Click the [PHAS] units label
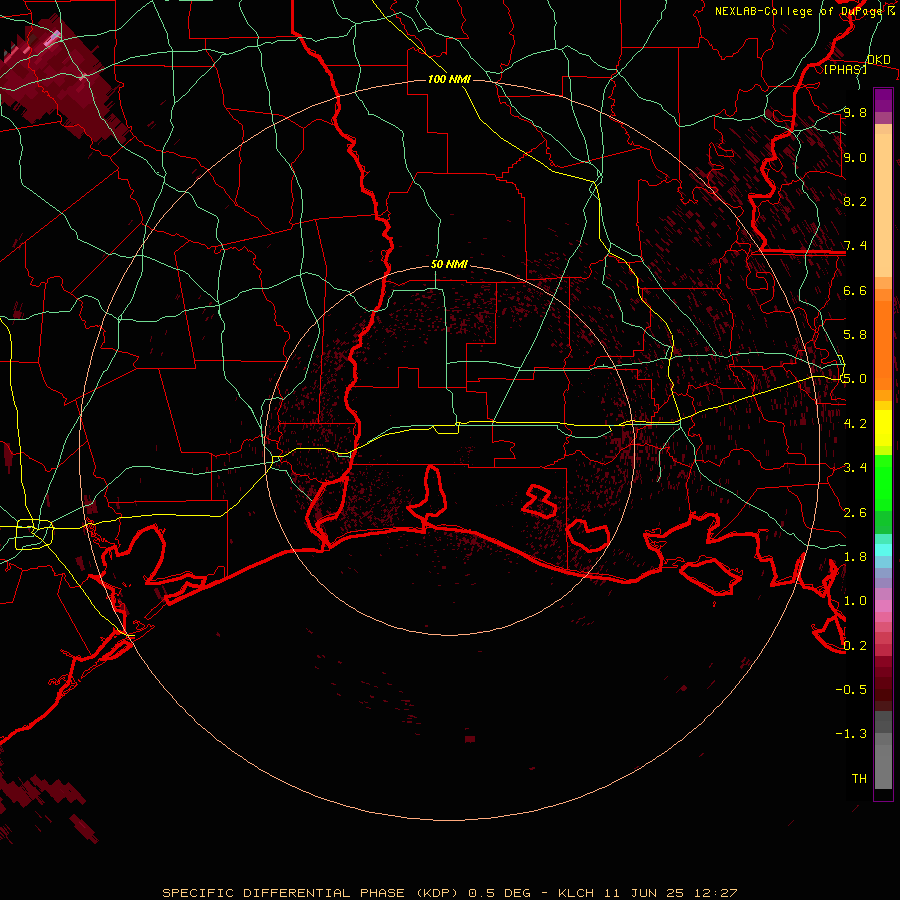900x900 pixels. pos(845,69)
